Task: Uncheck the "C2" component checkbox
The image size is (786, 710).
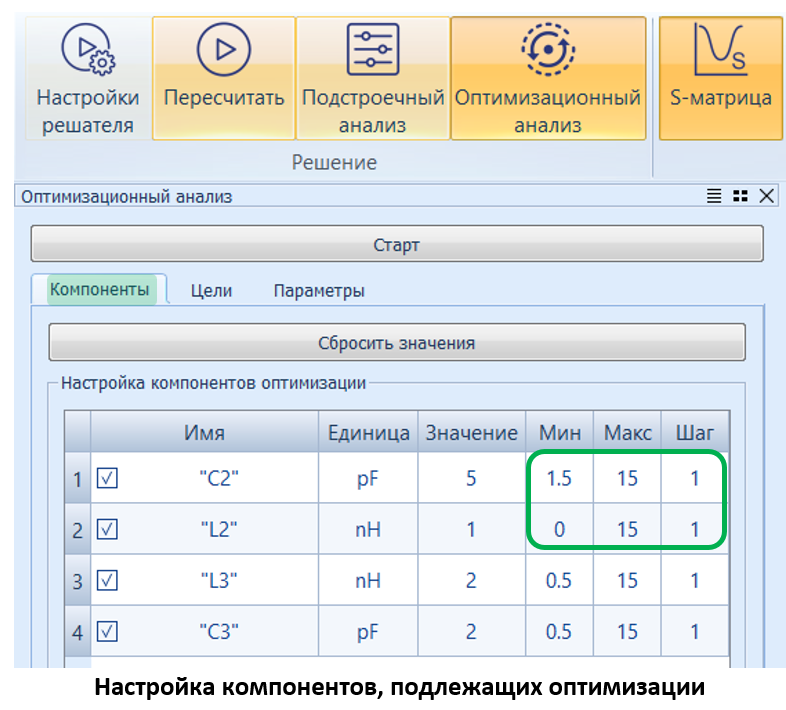Action: click(107, 479)
